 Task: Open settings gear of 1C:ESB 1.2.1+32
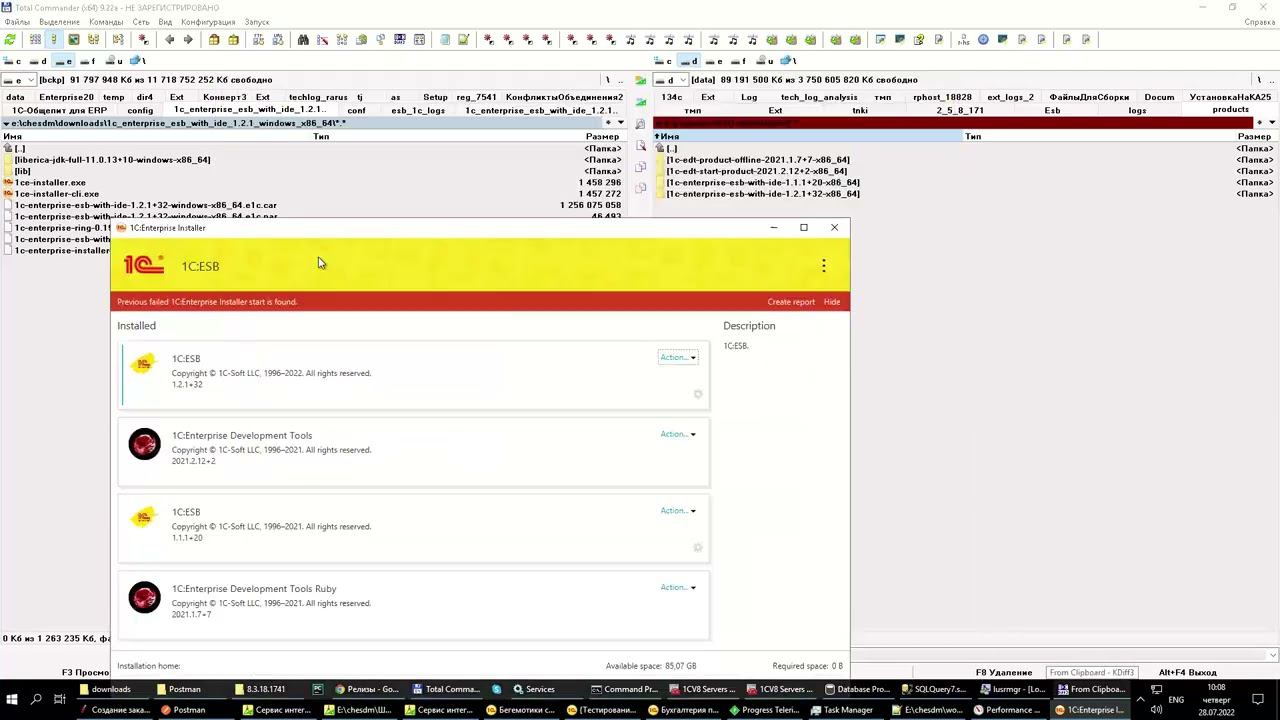click(x=698, y=394)
